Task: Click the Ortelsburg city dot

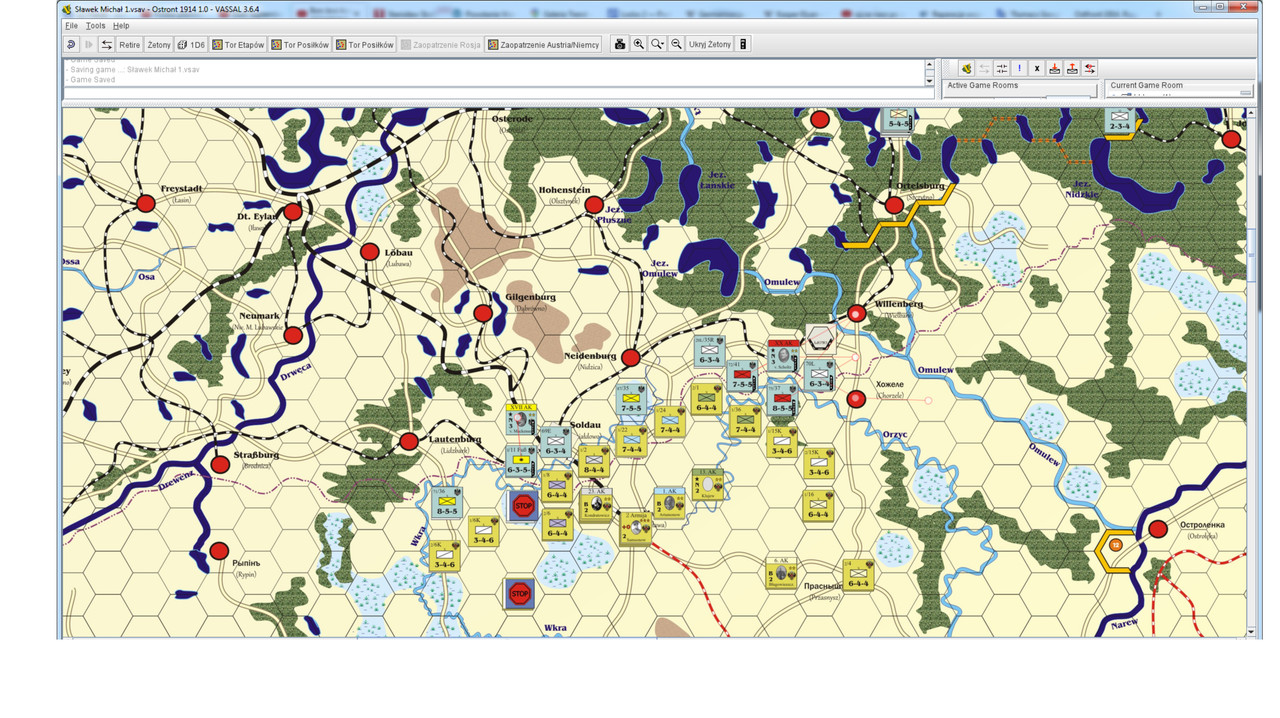Action: [893, 205]
